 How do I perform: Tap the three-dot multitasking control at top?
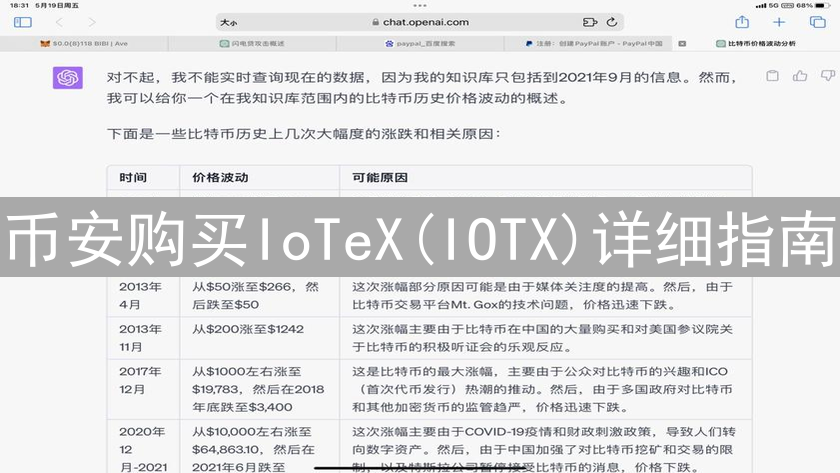(420, 5)
